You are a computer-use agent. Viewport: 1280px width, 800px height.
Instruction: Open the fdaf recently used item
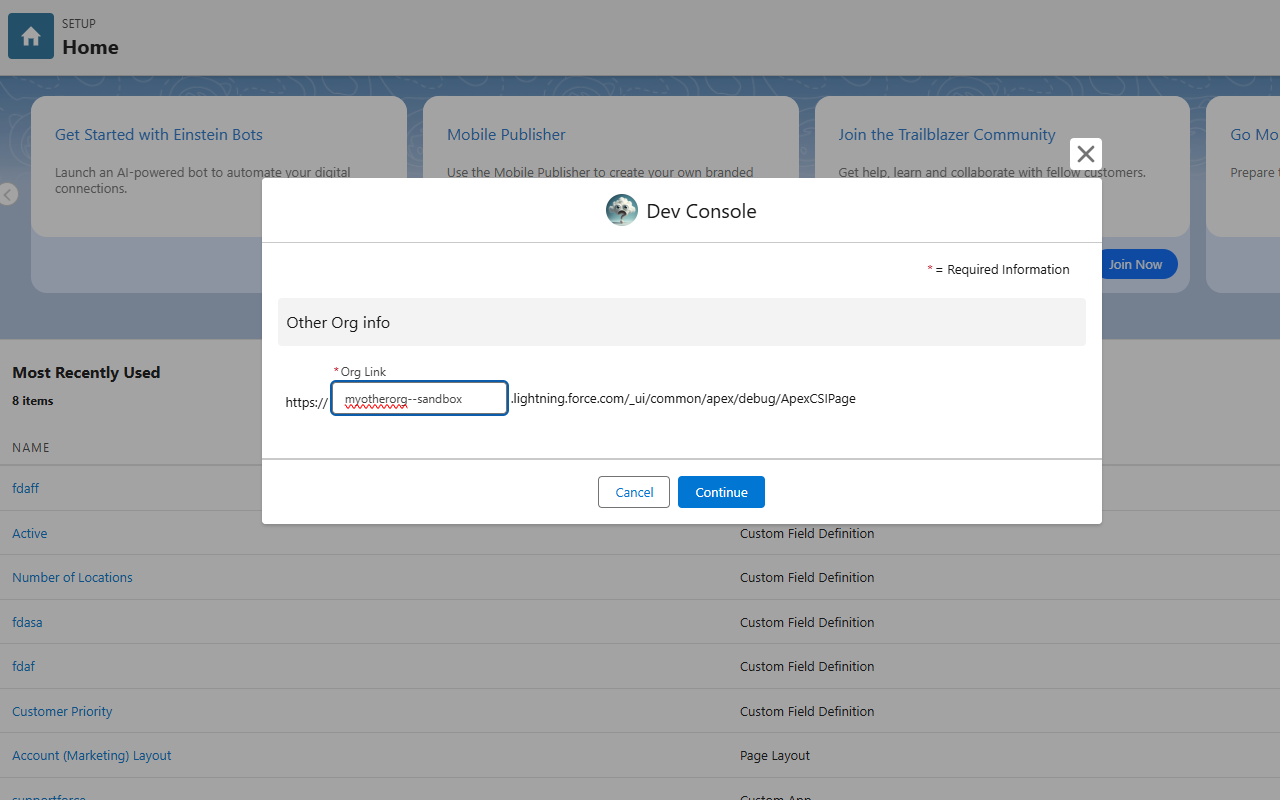click(x=24, y=666)
